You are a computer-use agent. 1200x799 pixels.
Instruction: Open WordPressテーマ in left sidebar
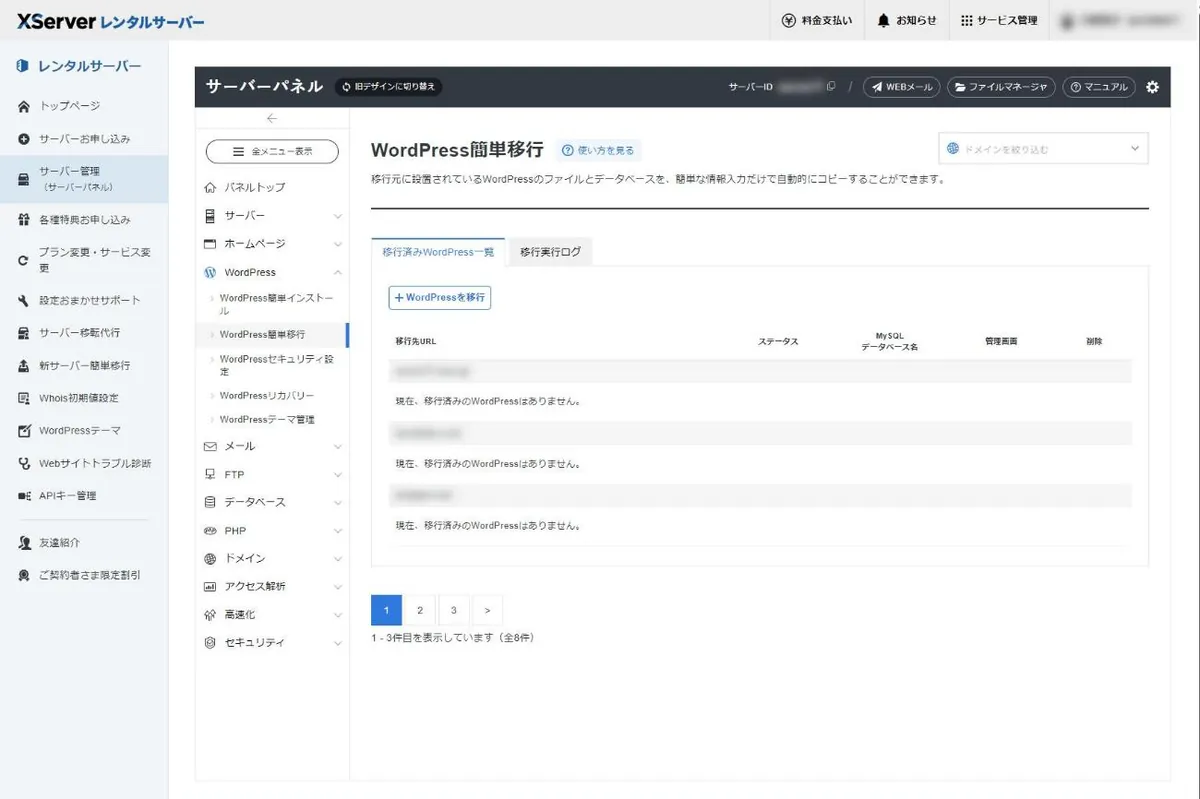[x=84, y=431]
